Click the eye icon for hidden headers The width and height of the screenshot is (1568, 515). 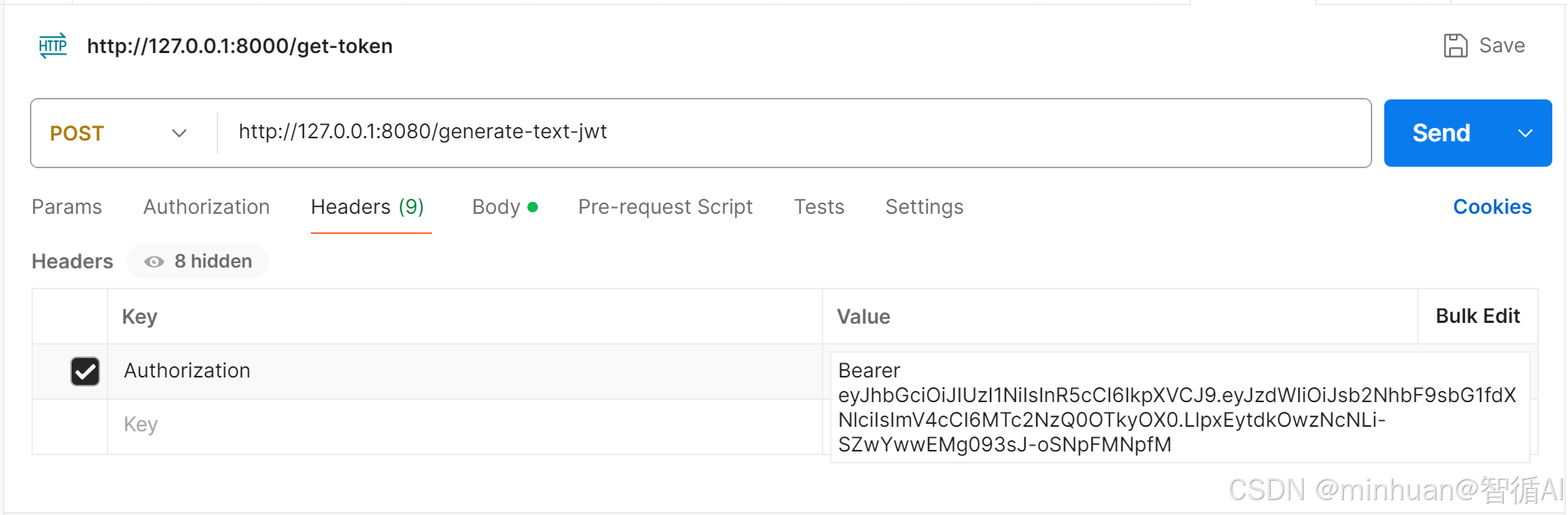[x=154, y=262]
